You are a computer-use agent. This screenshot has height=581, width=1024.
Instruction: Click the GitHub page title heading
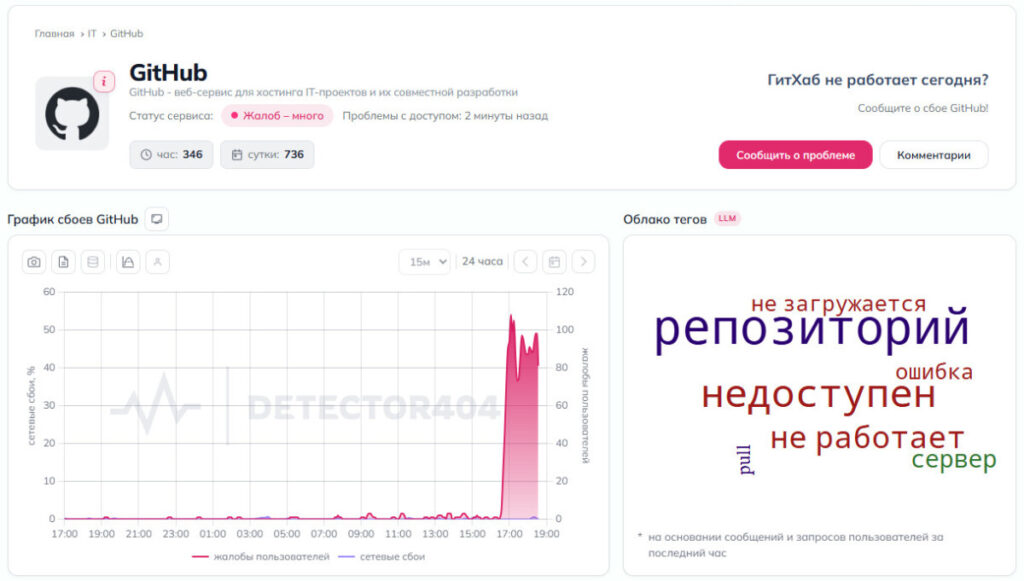168,72
